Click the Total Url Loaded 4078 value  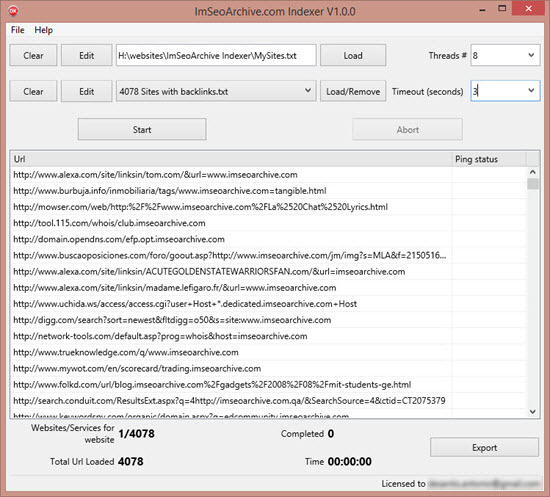130,462
